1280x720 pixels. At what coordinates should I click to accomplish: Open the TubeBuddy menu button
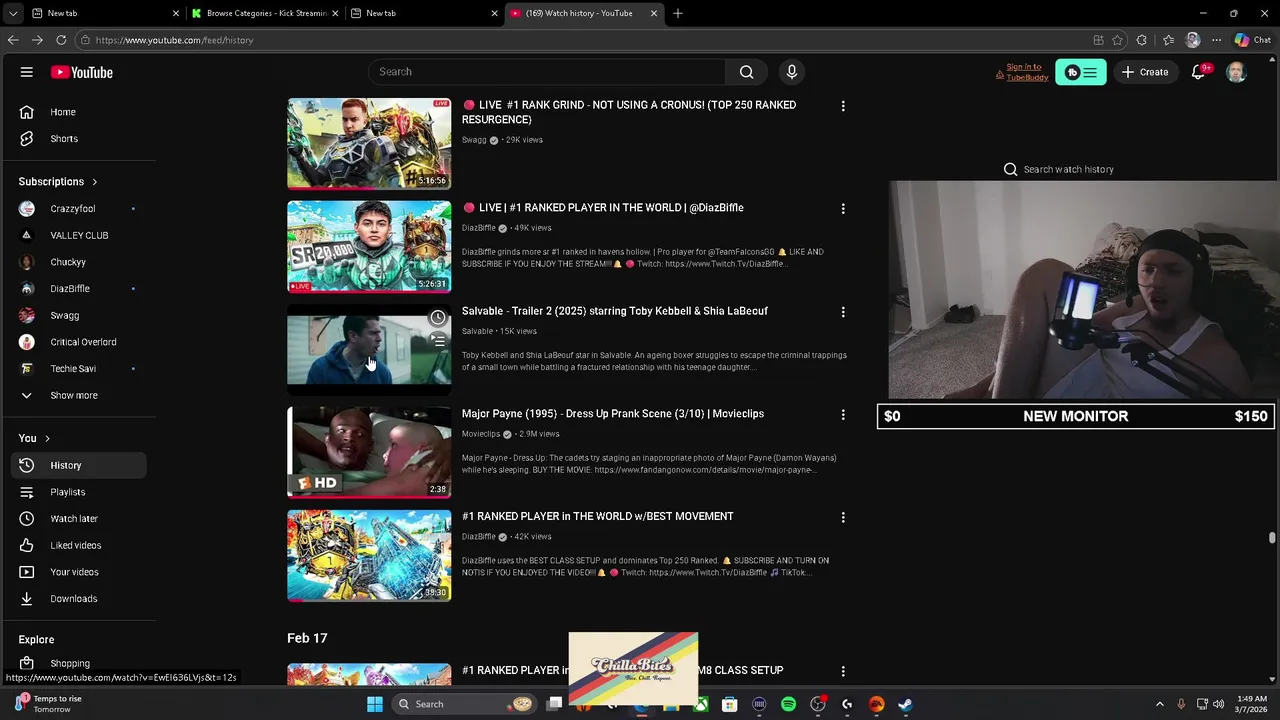coord(1081,72)
